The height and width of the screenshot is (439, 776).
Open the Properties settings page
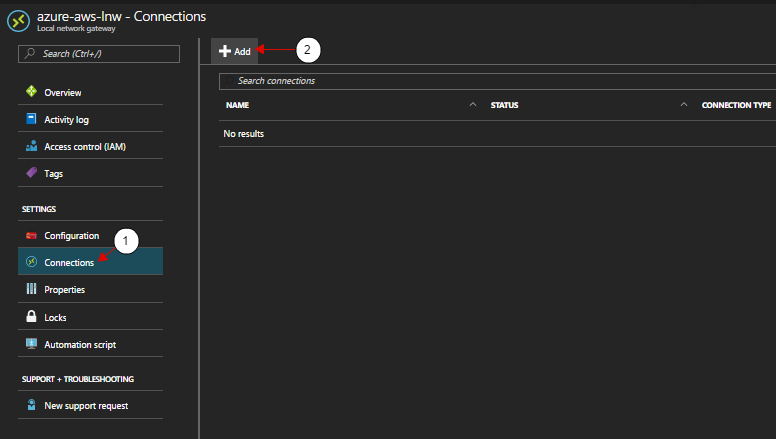coord(91,290)
